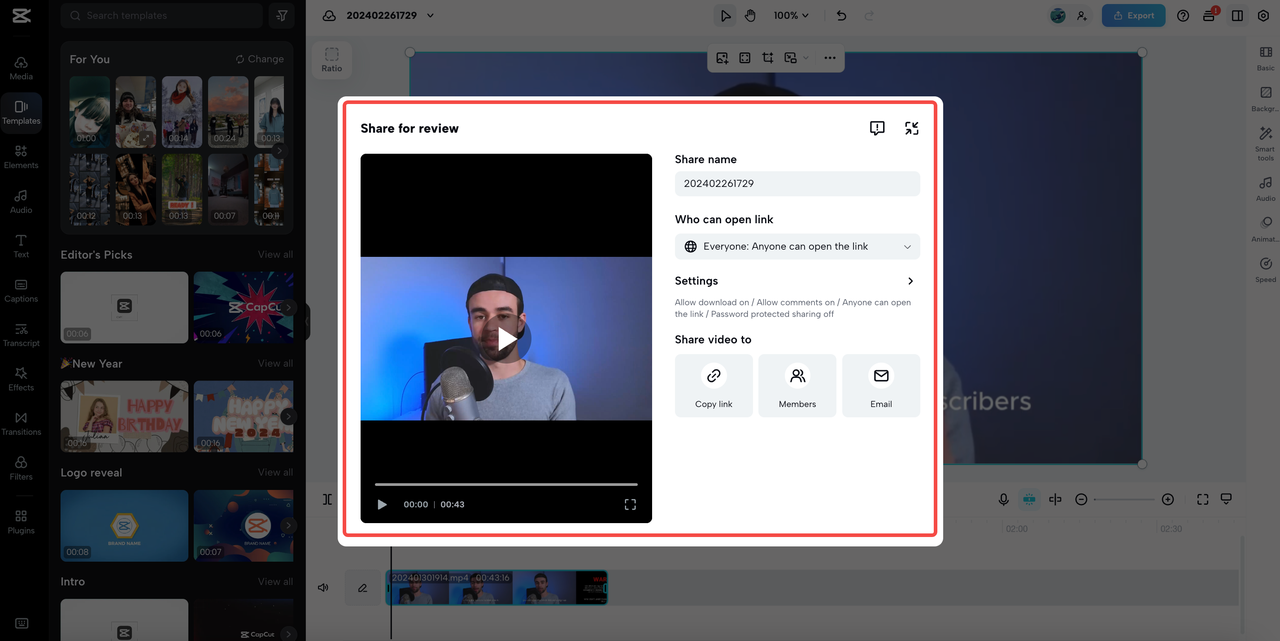Open the Happy Birthday template thumbnail
Image resolution: width=1280 pixels, height=641 pixels.
click(x=124, y=416)
